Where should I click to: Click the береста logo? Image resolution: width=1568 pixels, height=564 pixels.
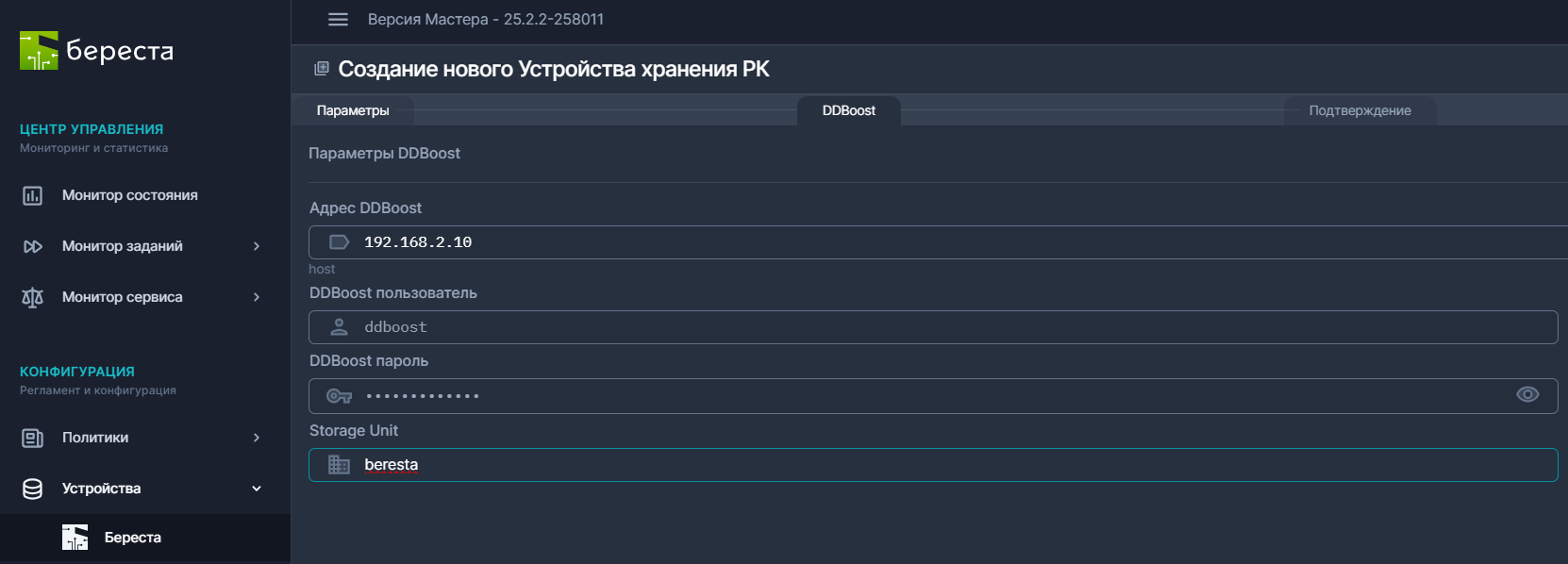pyautogui.click(x=95, y=50)
